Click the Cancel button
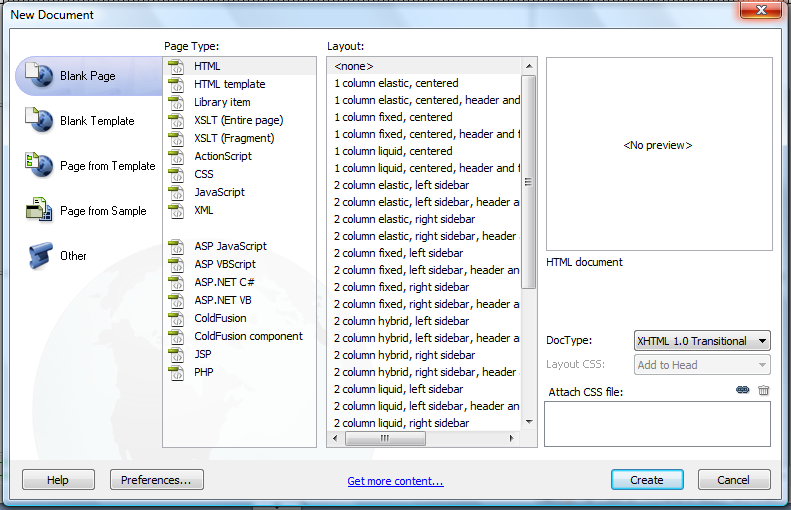Viewport: 791px width, 510px height. pyautogui.click(x=734, y=480)
